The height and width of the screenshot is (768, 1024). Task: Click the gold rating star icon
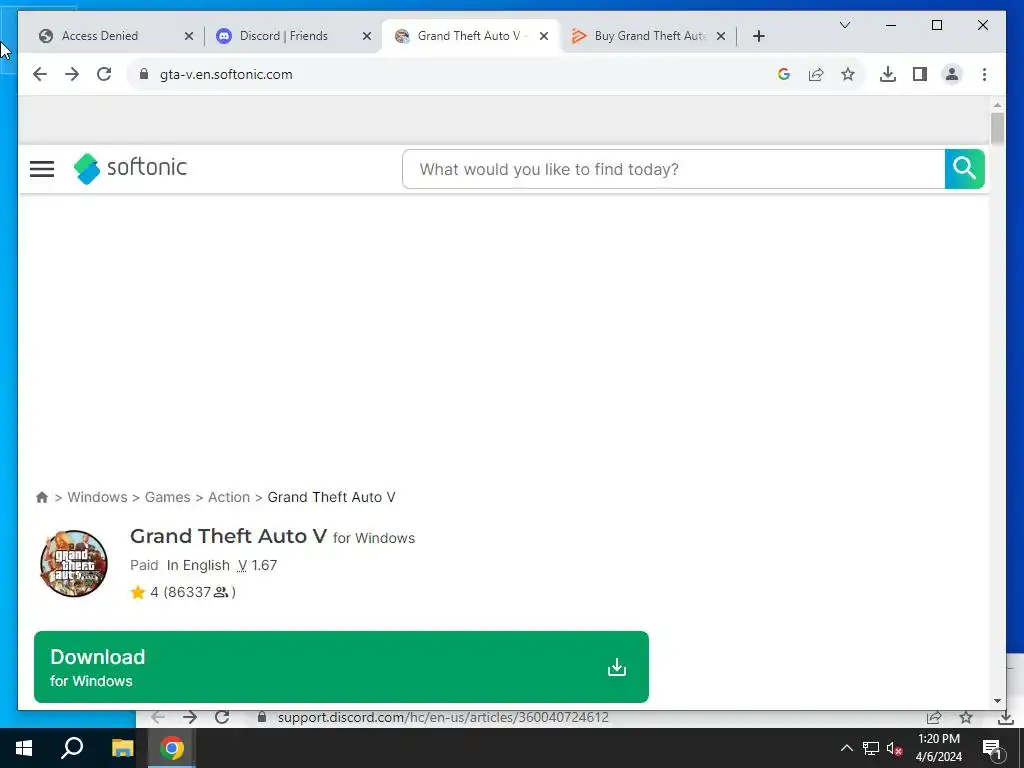click(138, 592)
